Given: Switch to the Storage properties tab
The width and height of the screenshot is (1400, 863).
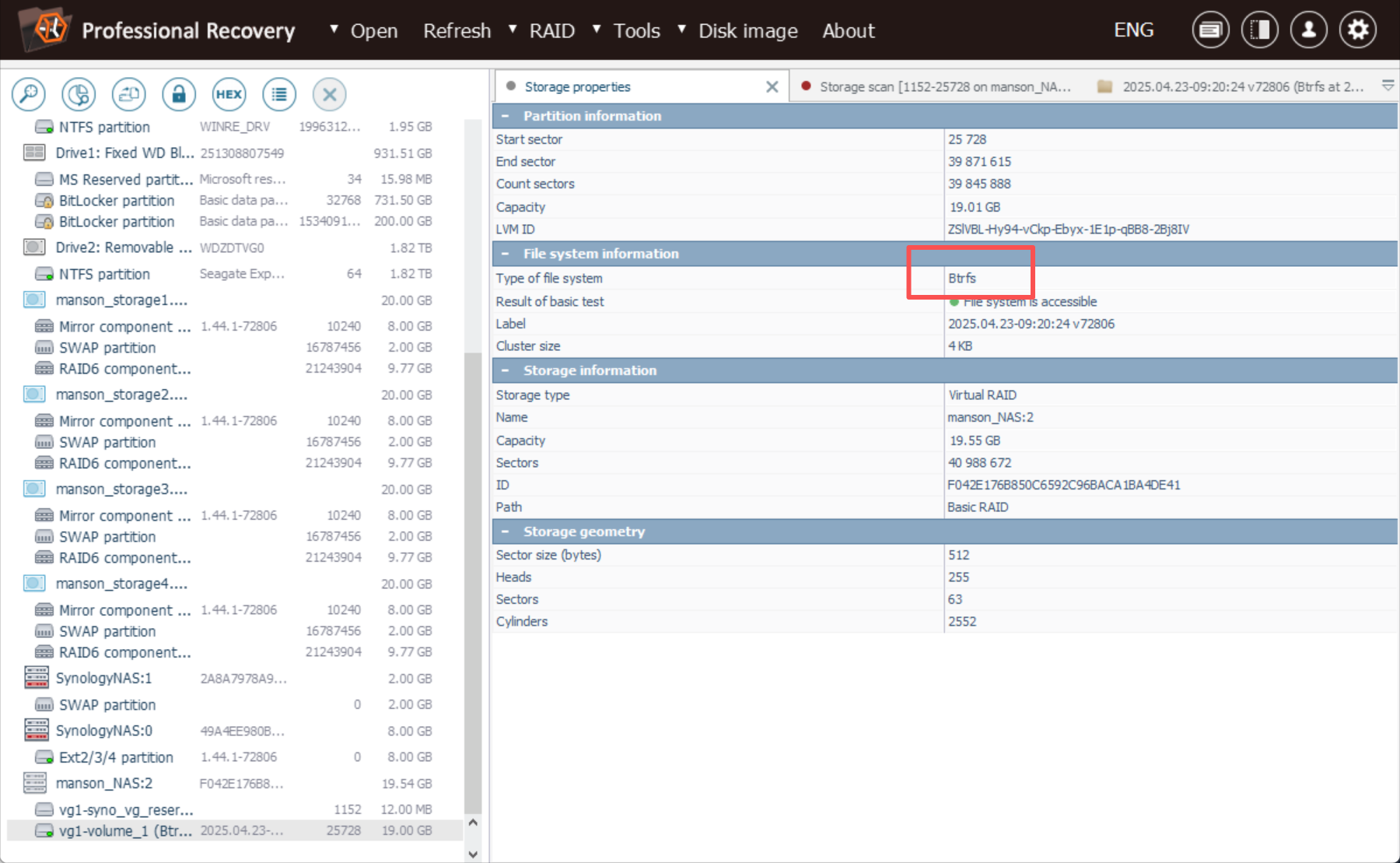Looking at the screenshot, I should [x=642, y=86].
